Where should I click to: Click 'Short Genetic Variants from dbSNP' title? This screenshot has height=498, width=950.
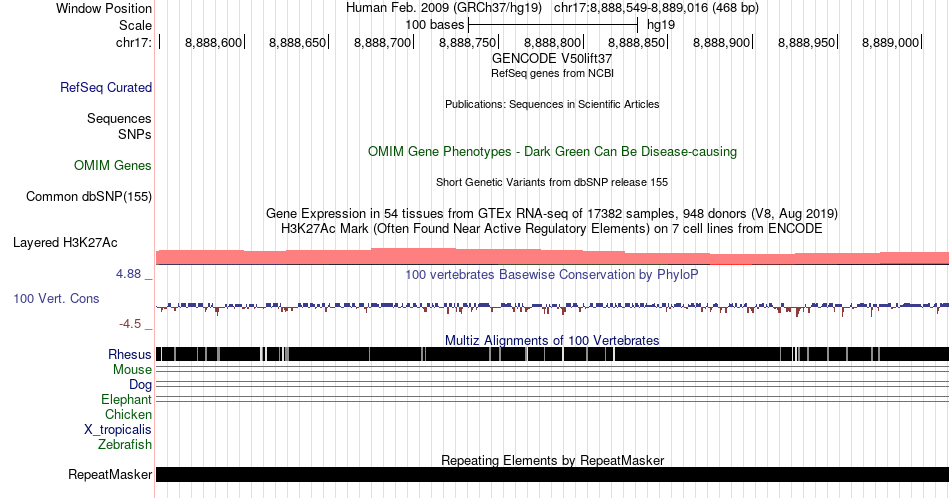[x=552, y=182]
